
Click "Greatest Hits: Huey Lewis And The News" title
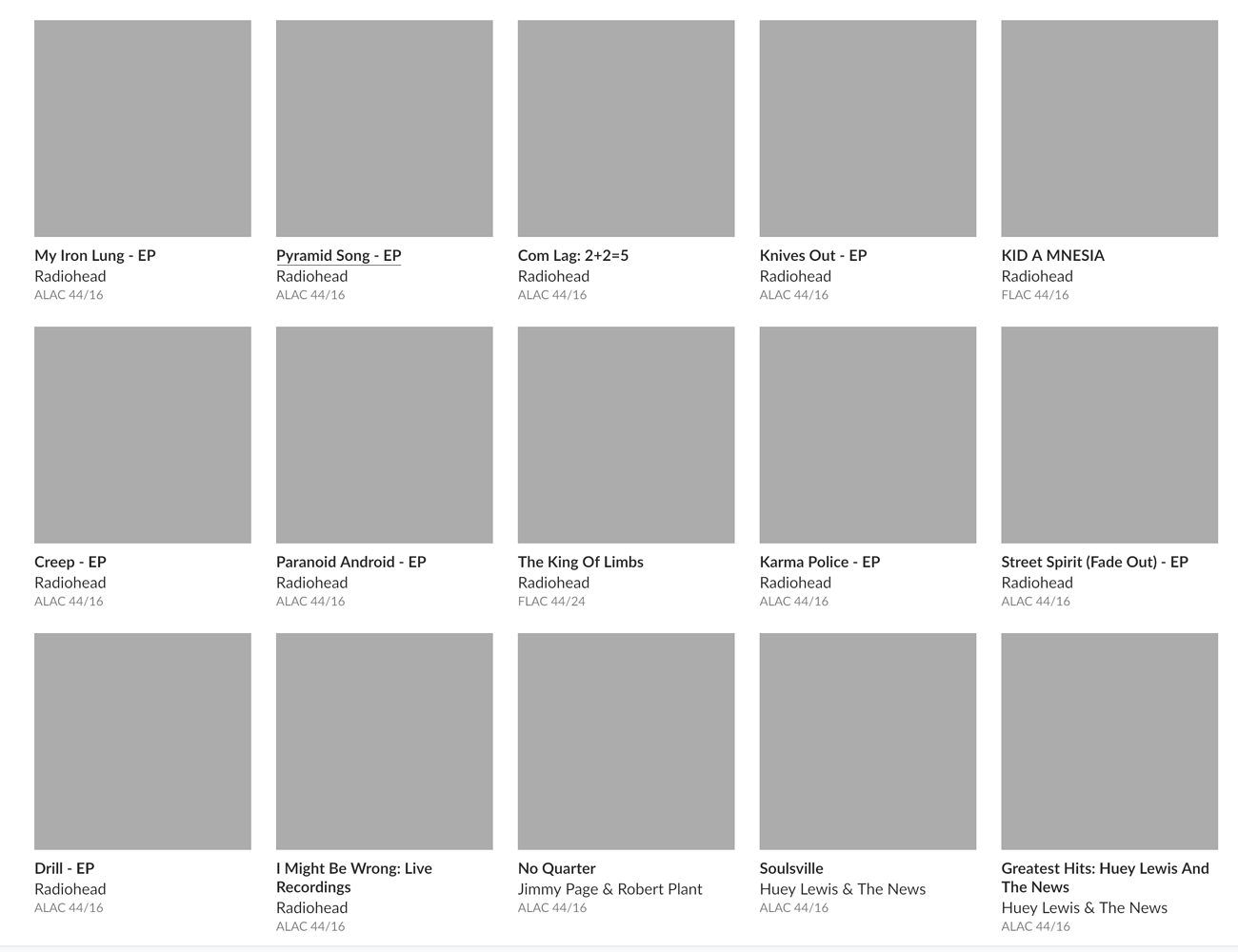[1106, 878]
